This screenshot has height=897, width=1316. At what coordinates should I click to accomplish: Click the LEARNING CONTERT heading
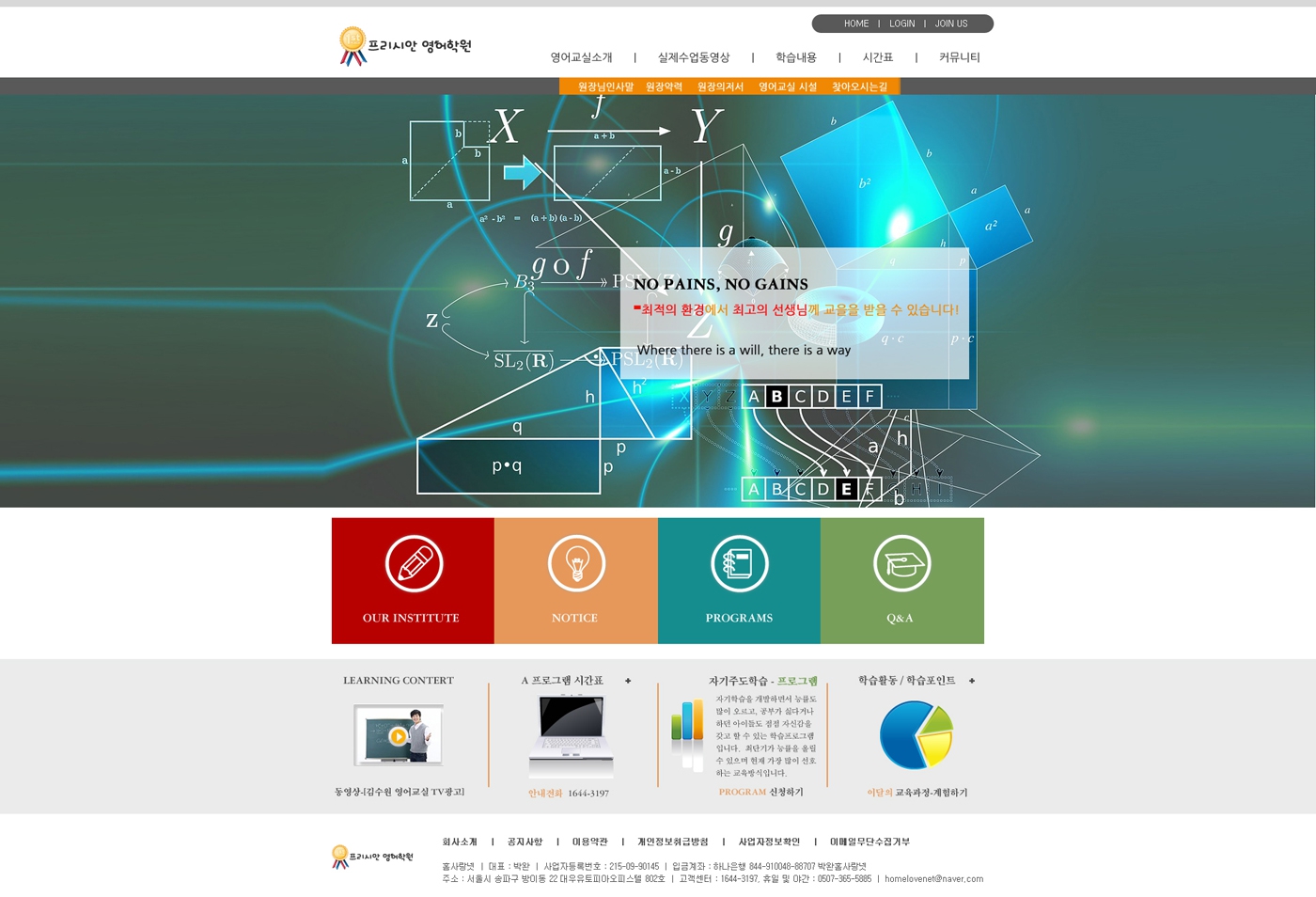click(399, 680)
